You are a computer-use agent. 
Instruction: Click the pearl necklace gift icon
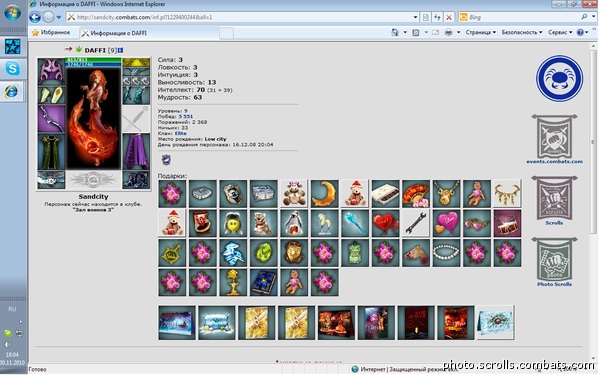(447, 253)
